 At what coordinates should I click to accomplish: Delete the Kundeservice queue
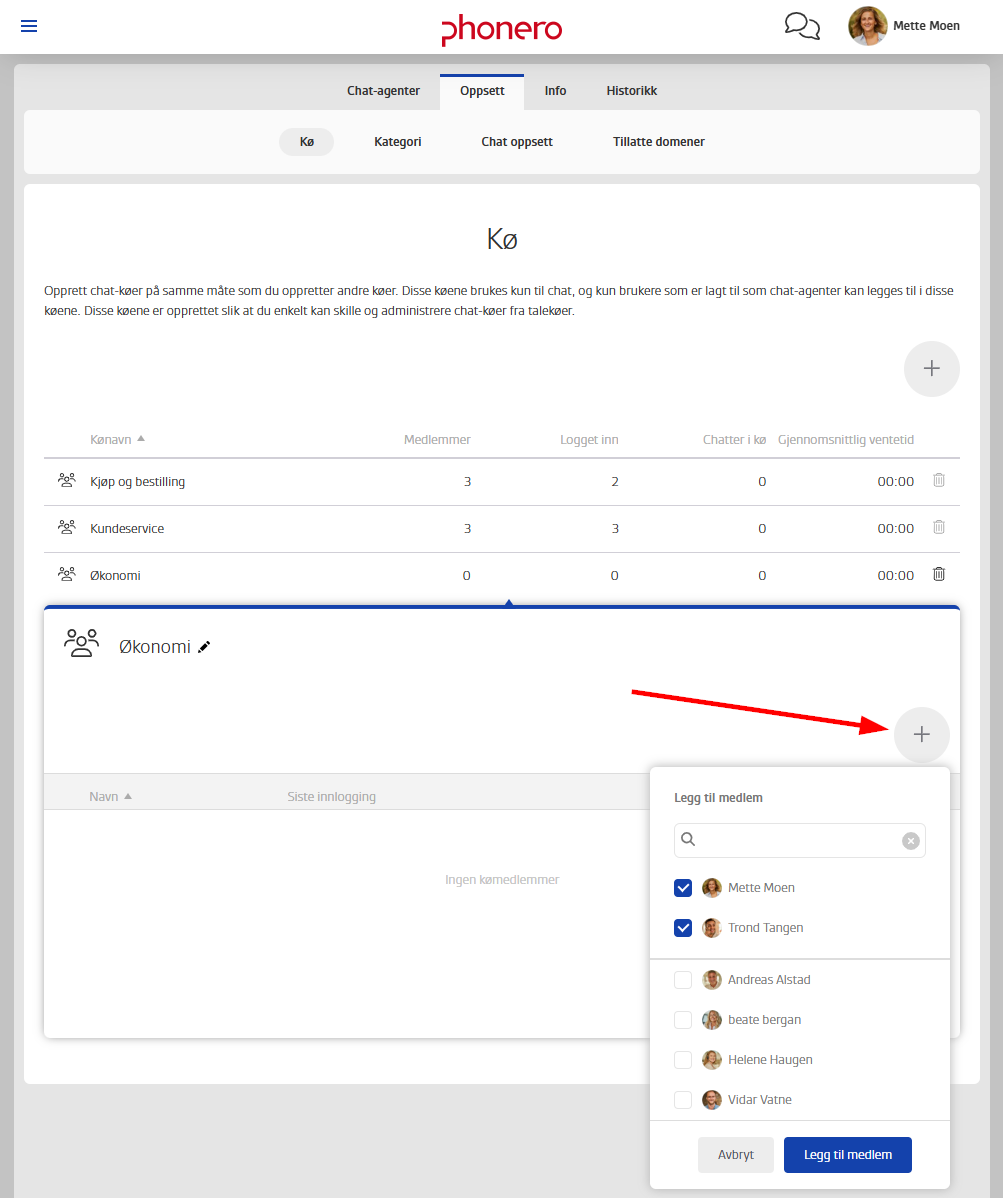point(939,527)
